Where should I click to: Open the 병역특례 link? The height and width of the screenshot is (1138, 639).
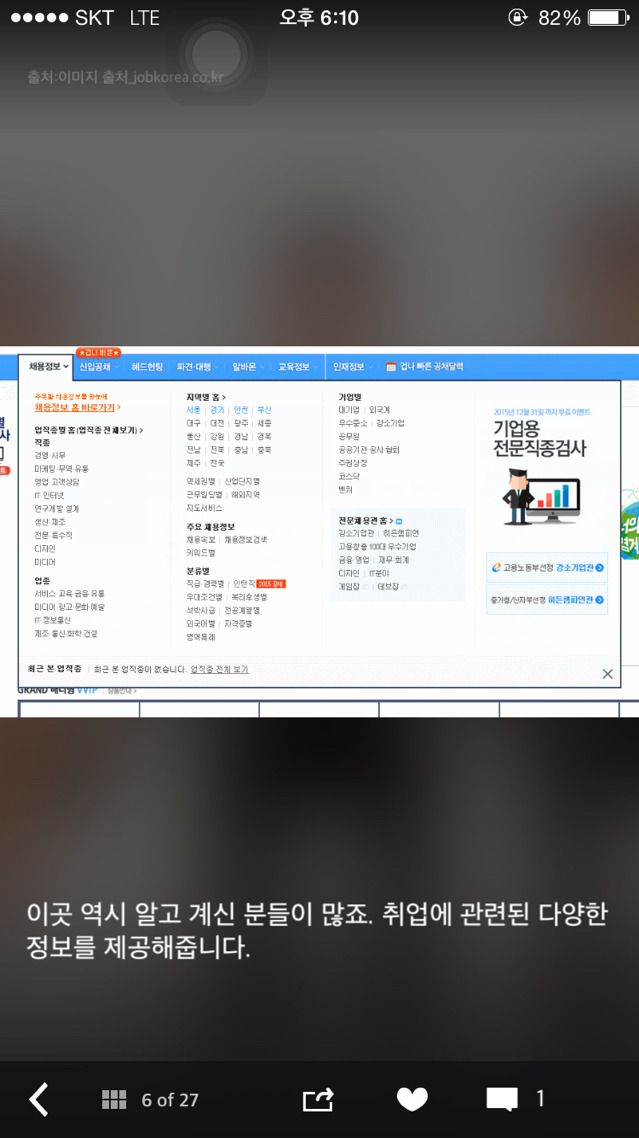coord(200,637)
